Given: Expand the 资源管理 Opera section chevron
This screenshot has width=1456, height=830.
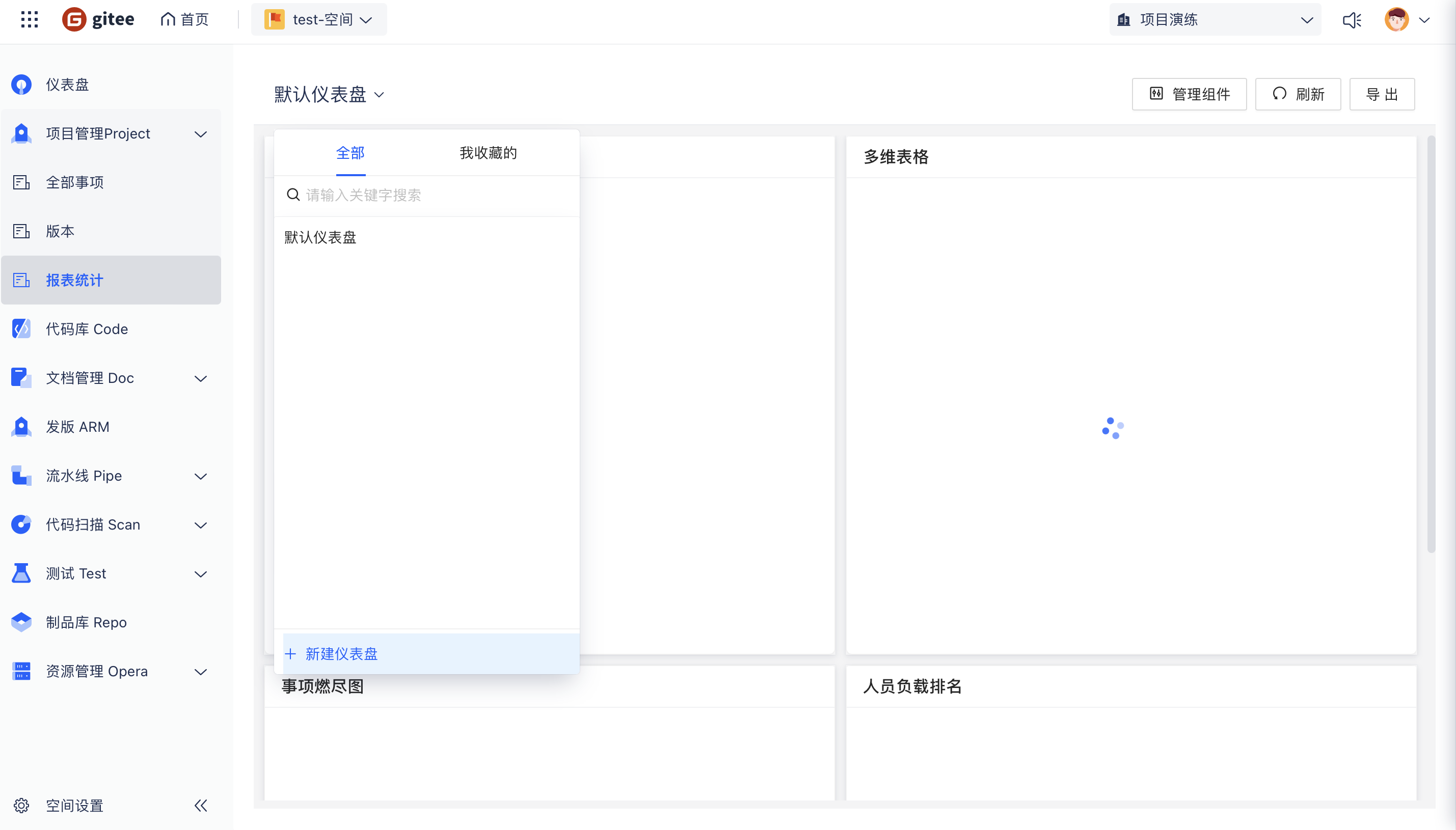Looking at the screenshot, I should 200,672.
